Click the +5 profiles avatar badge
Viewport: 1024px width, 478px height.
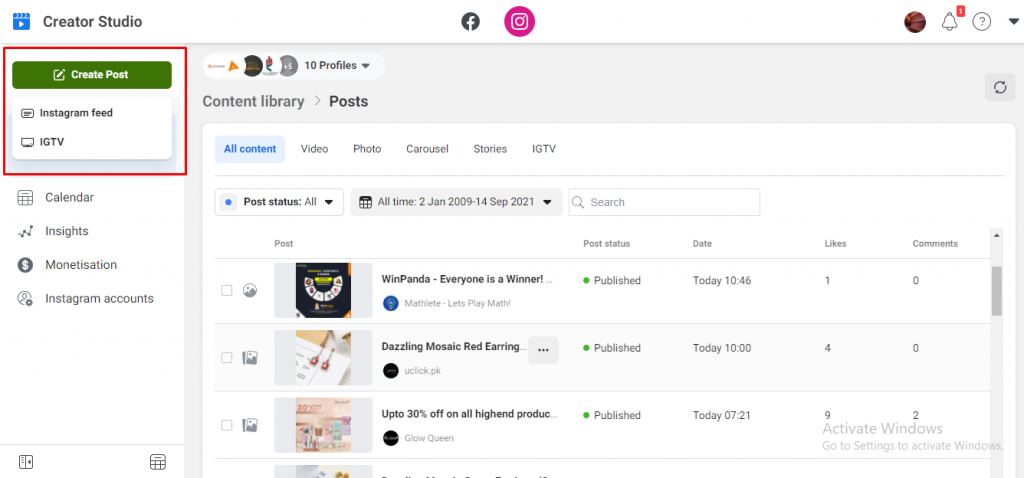[288, 65]
